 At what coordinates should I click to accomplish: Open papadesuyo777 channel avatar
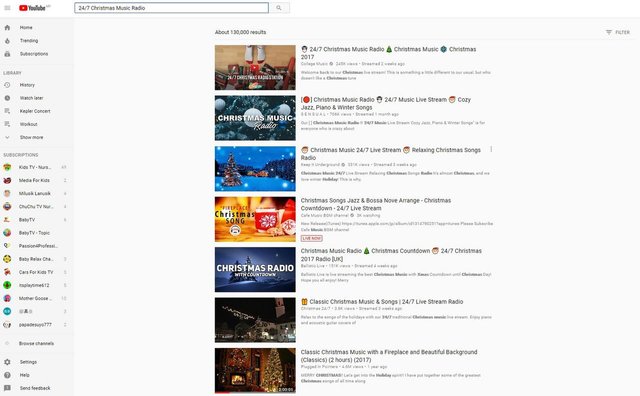click(x=7, y=325)
